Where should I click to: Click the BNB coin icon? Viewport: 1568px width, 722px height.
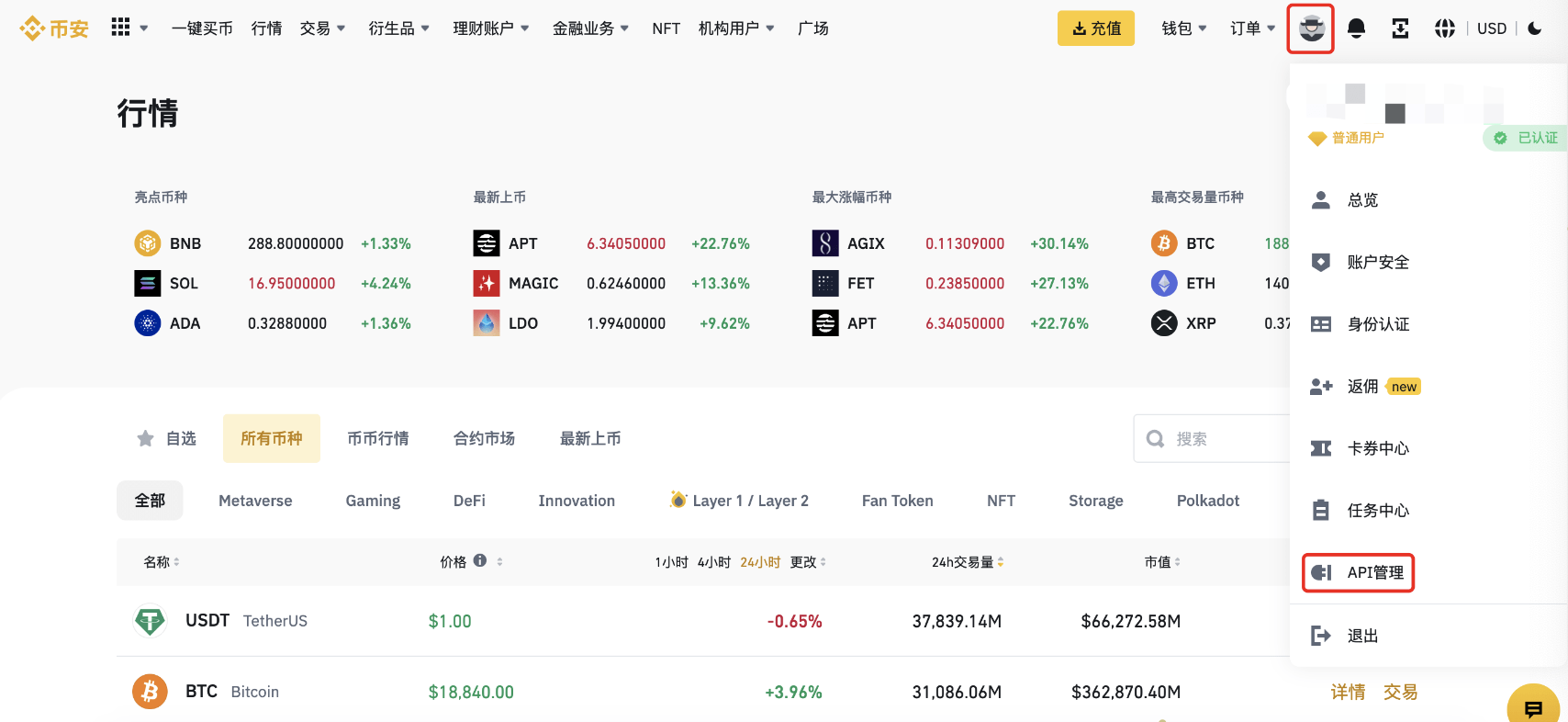point(148,243)
